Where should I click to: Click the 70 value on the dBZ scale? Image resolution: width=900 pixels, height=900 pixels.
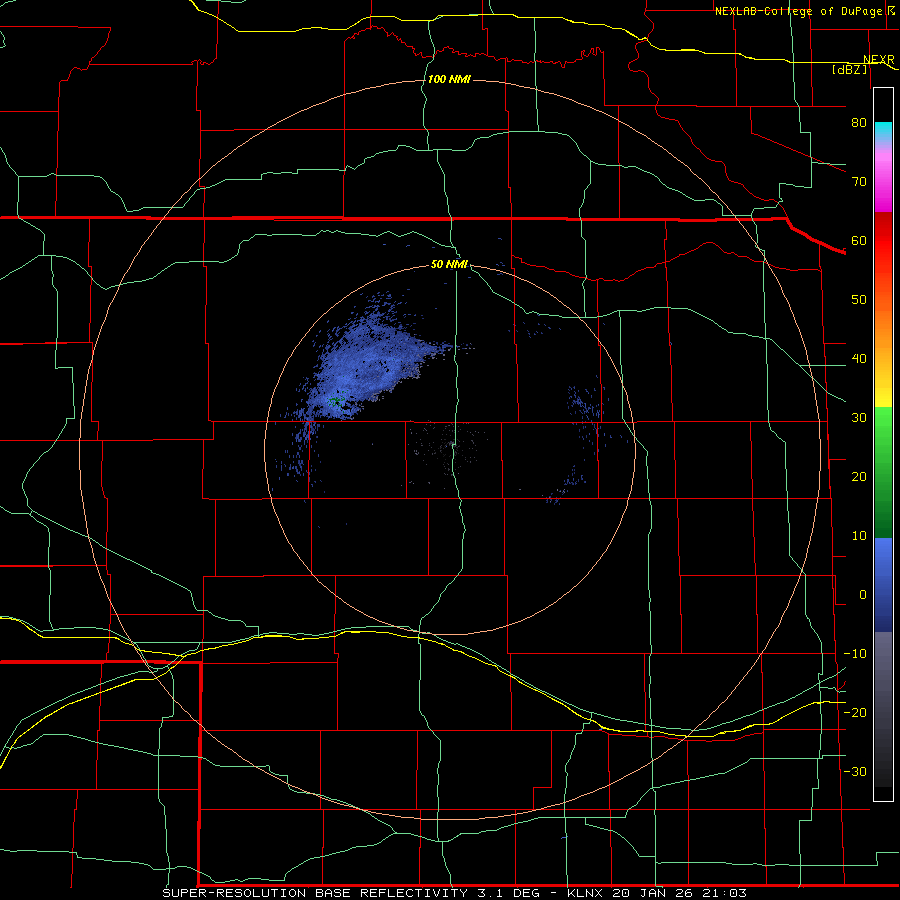click(x=859, y=181)
